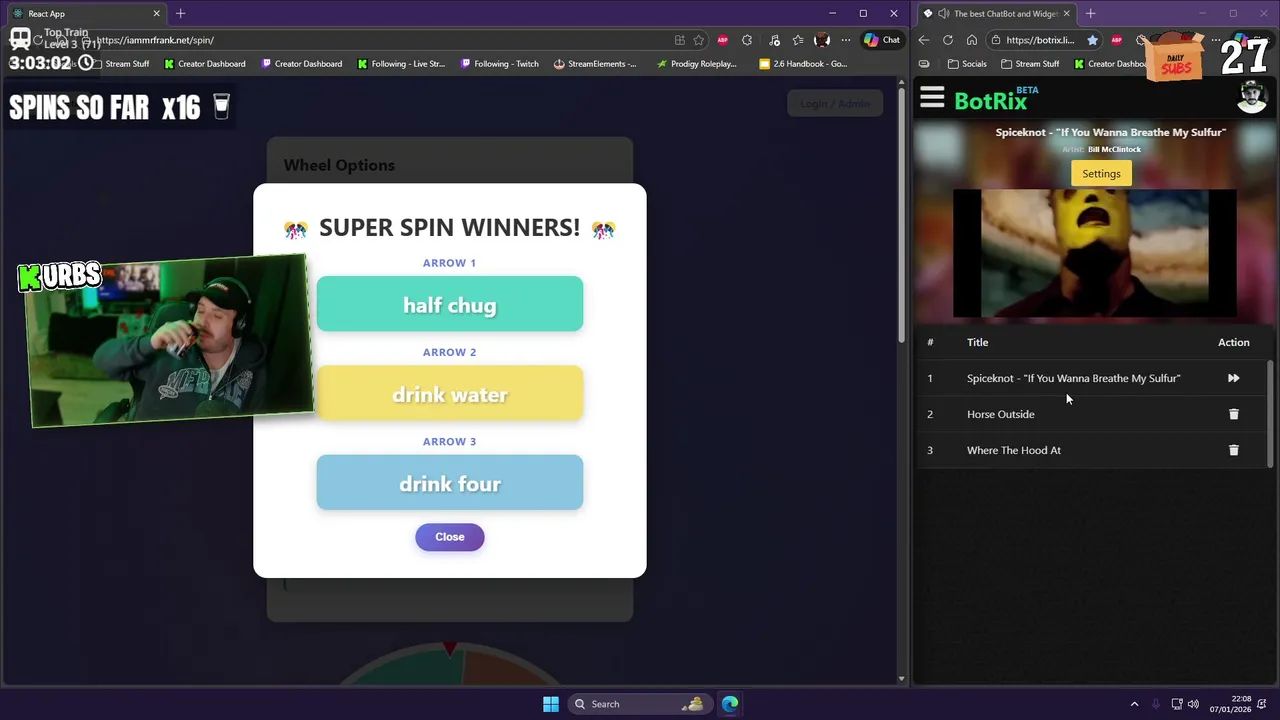Image resolution: width=1280 pixels, height=720 pixels.
Task: Open the Socials bookmark folder
Action: pos(967,64)
